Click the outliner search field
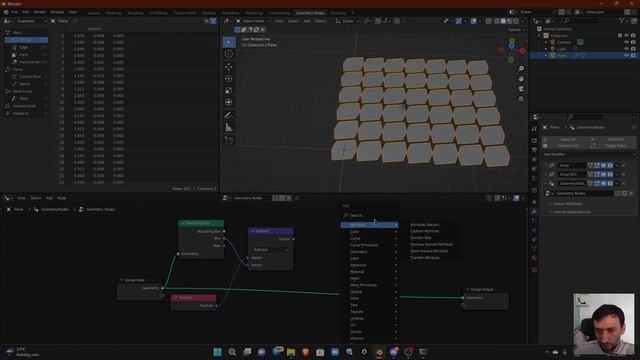Screen dimensions: 640x360 coord(580,21)
